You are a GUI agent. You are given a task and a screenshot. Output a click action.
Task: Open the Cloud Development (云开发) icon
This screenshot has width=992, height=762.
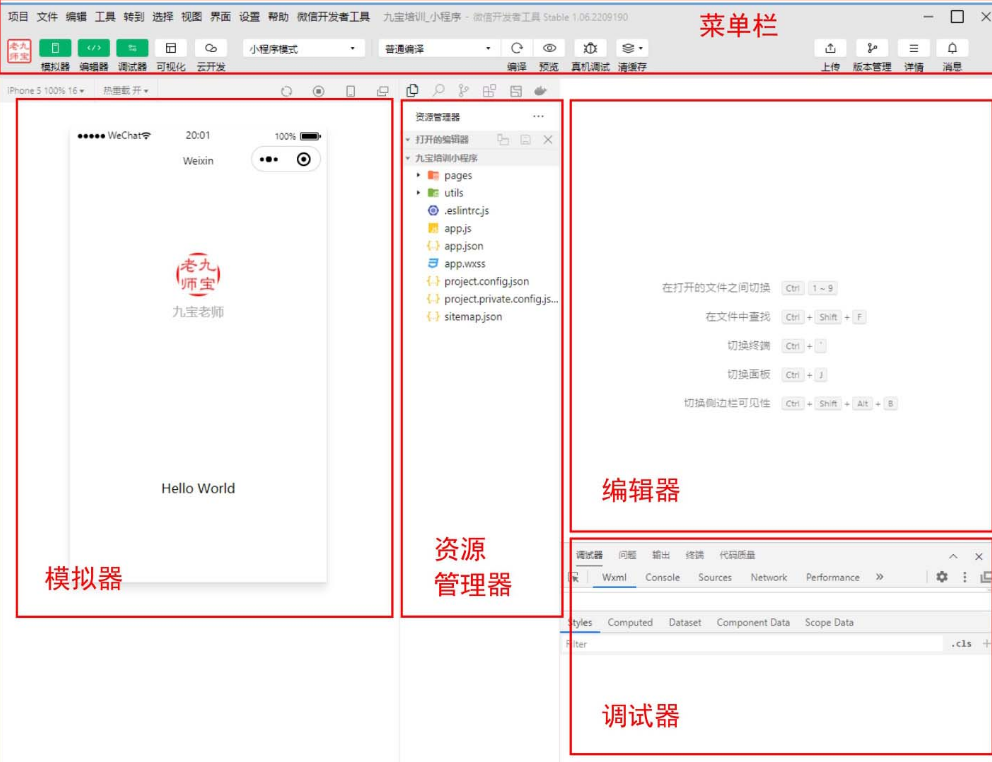click(x=210, y=48)
